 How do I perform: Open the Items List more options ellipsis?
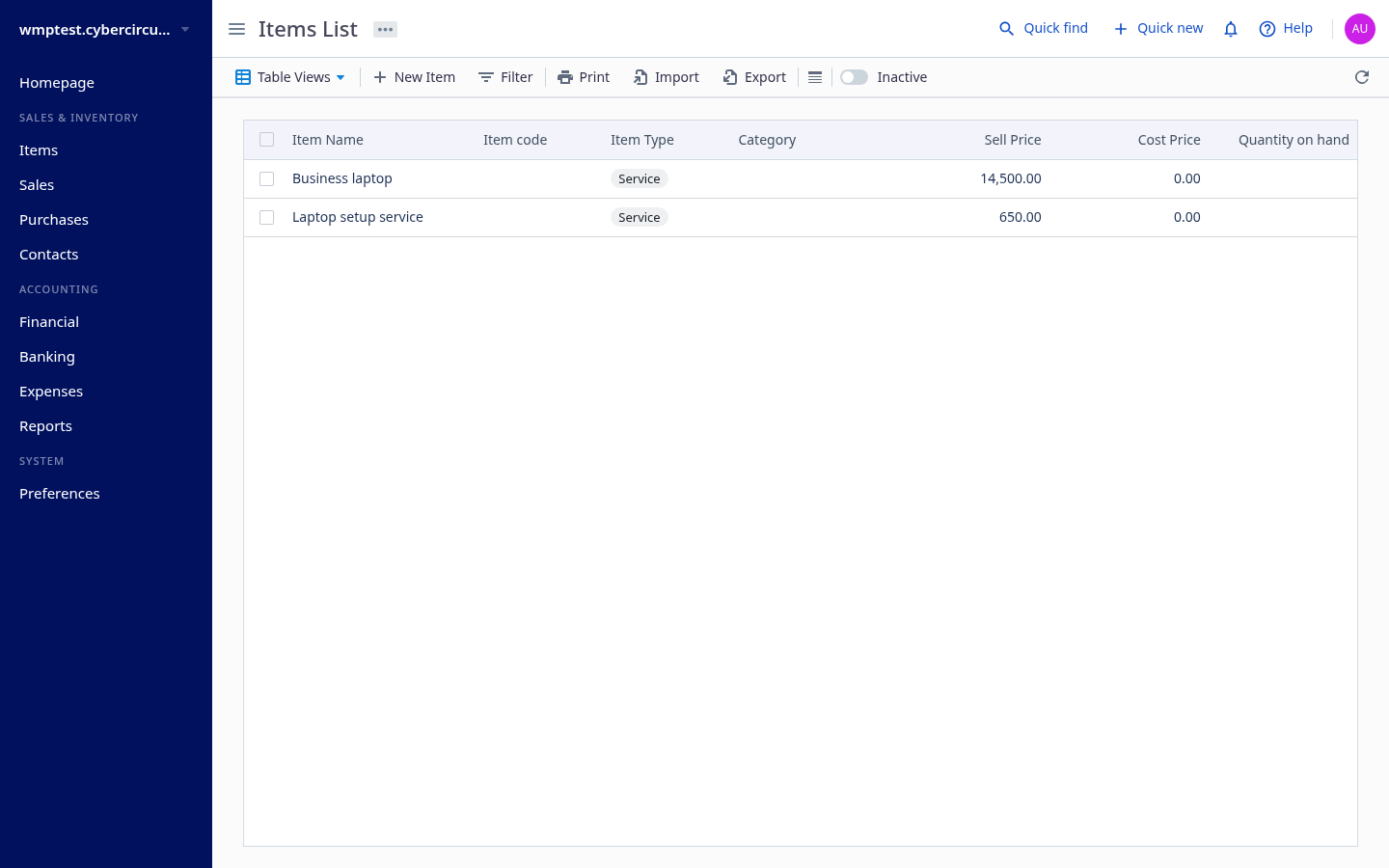tap(385, 29)
